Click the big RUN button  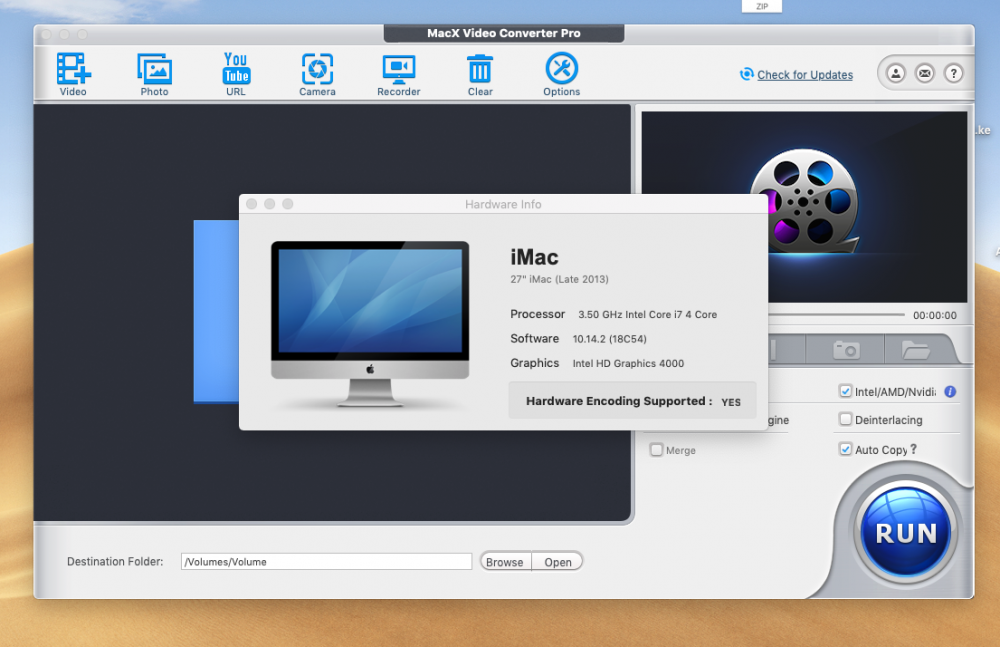906,532
